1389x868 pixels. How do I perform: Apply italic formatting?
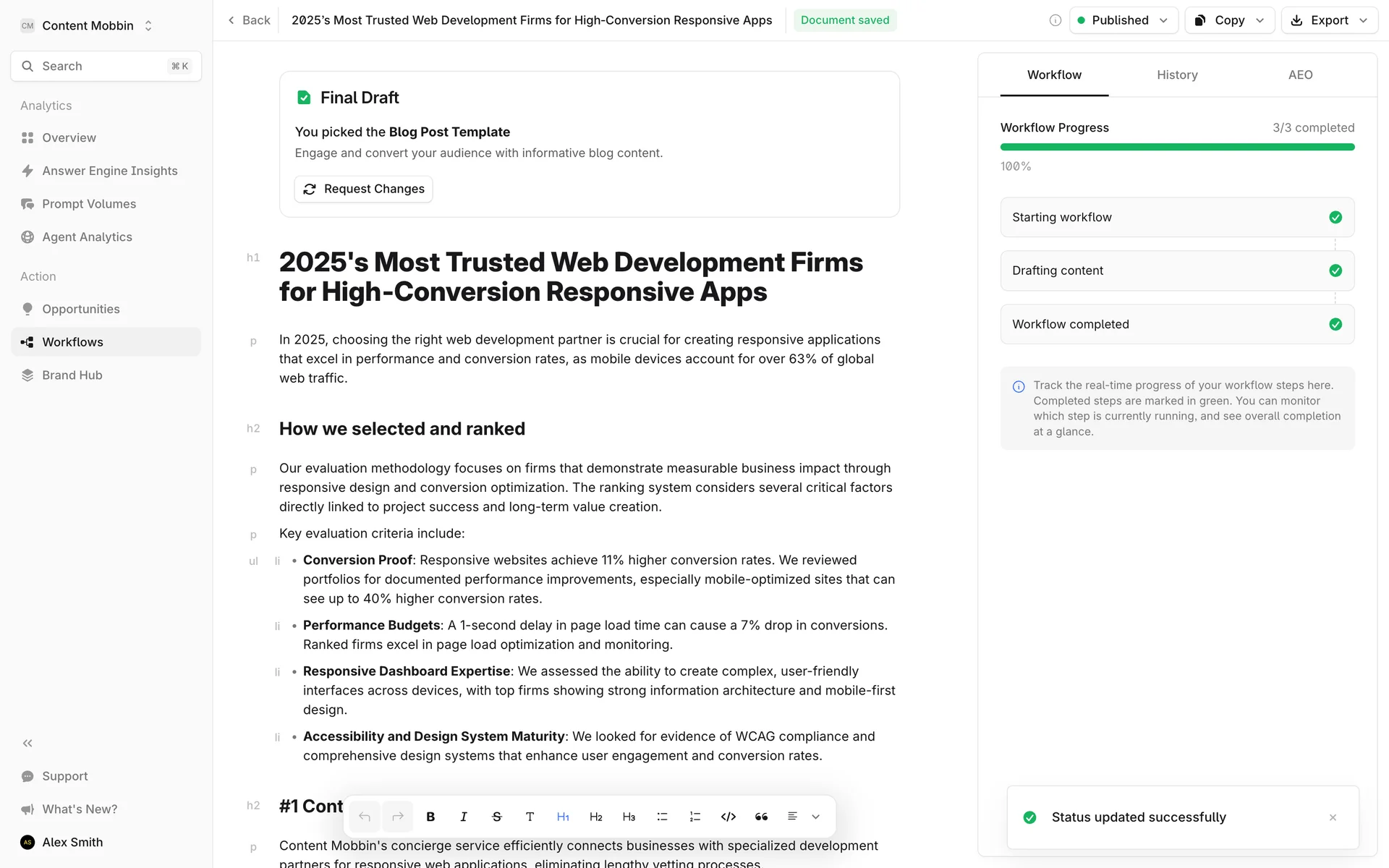[x=464, y=817]
